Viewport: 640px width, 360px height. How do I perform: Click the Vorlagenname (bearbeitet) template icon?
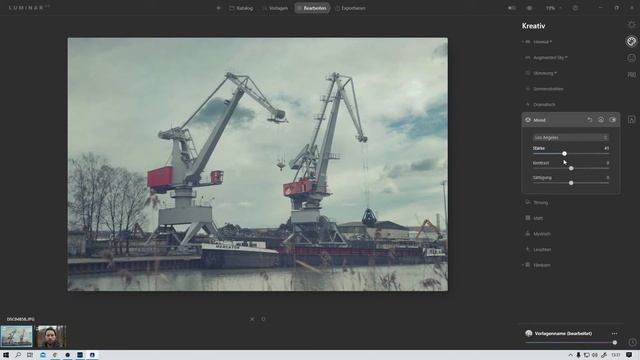tap(529, 333)
